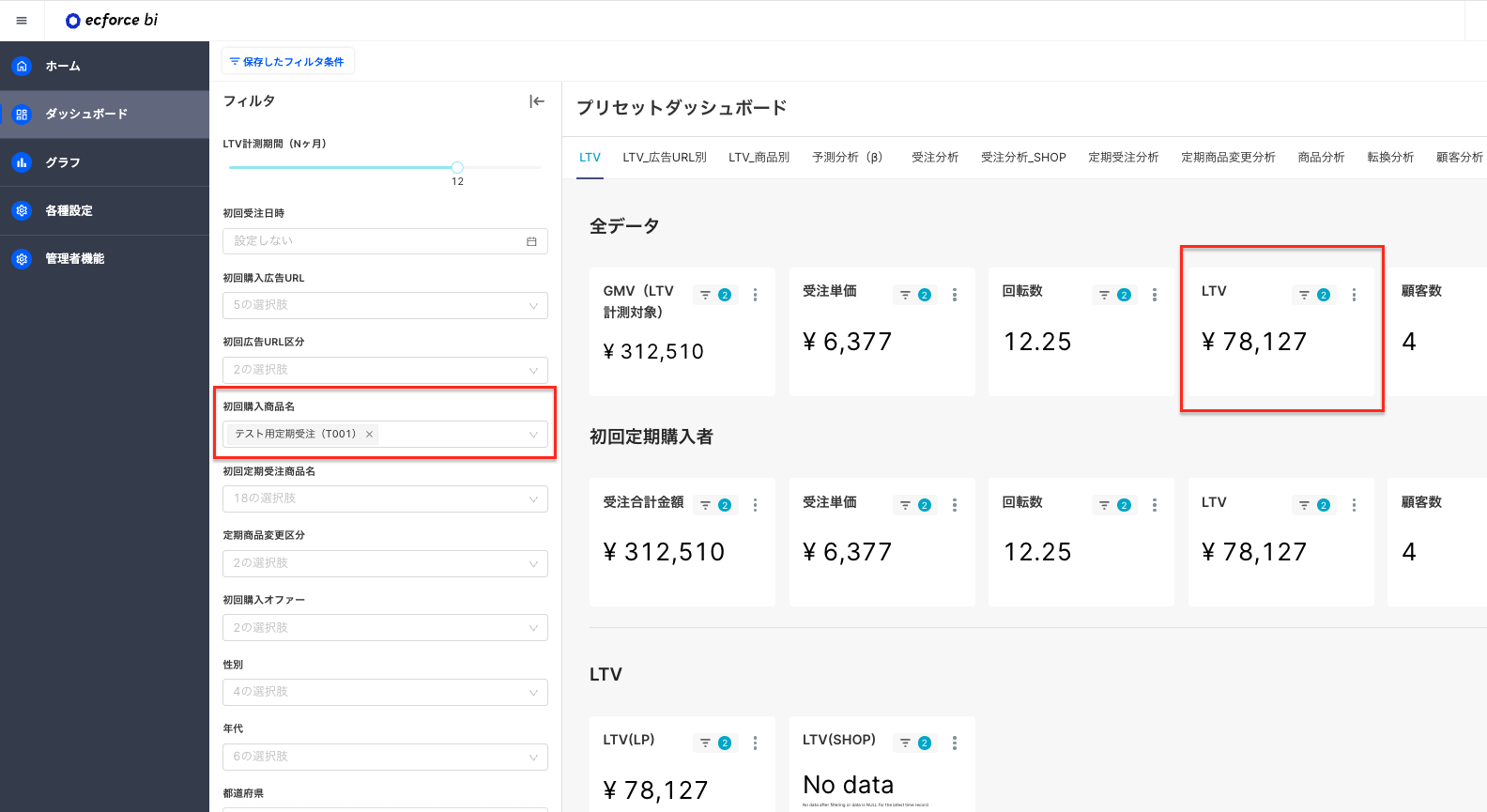Click the graph icon in sidebar

(x=22, y=162)
